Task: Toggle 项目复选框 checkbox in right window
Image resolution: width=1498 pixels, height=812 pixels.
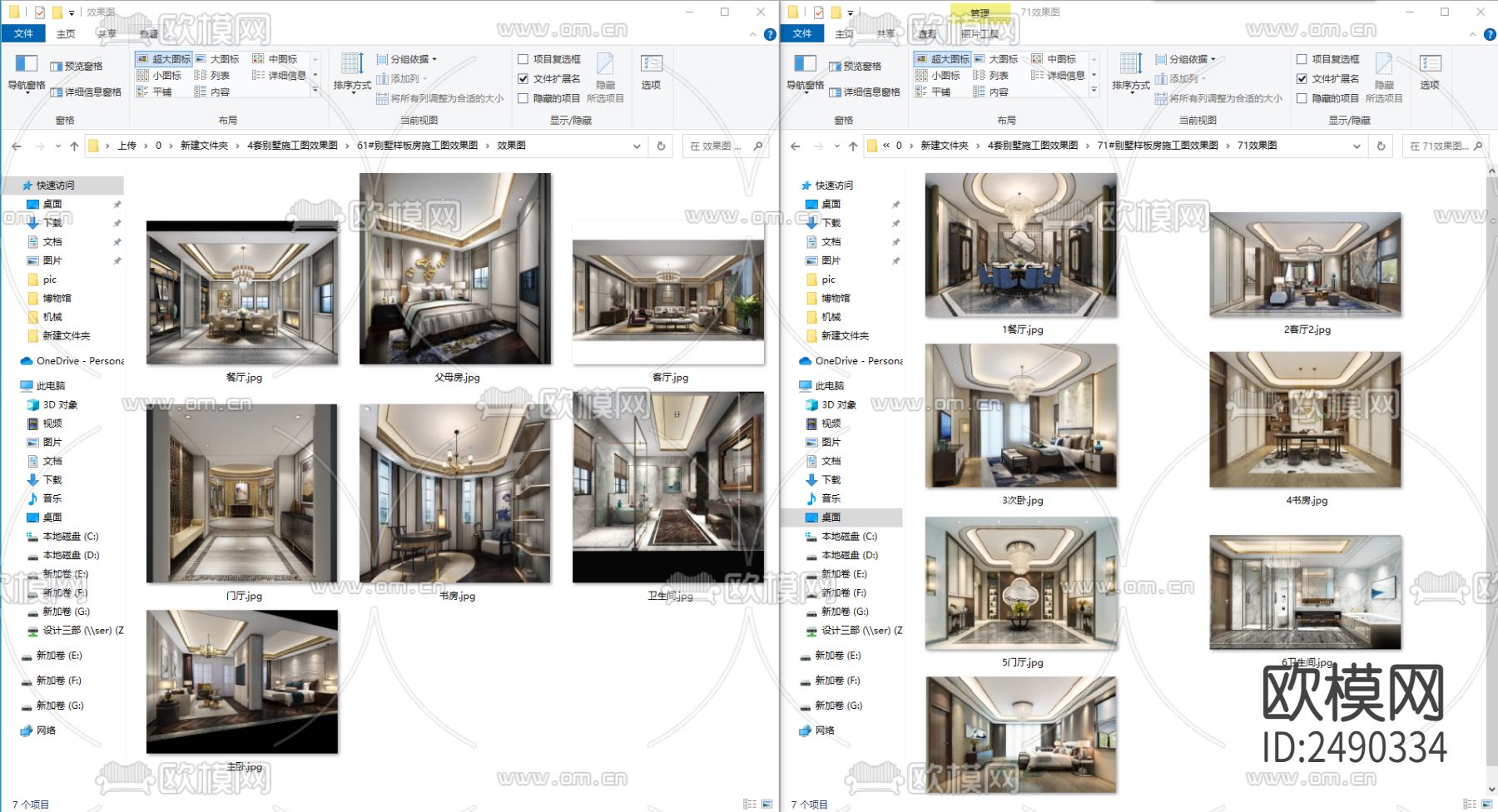Action: point(1302,59)
